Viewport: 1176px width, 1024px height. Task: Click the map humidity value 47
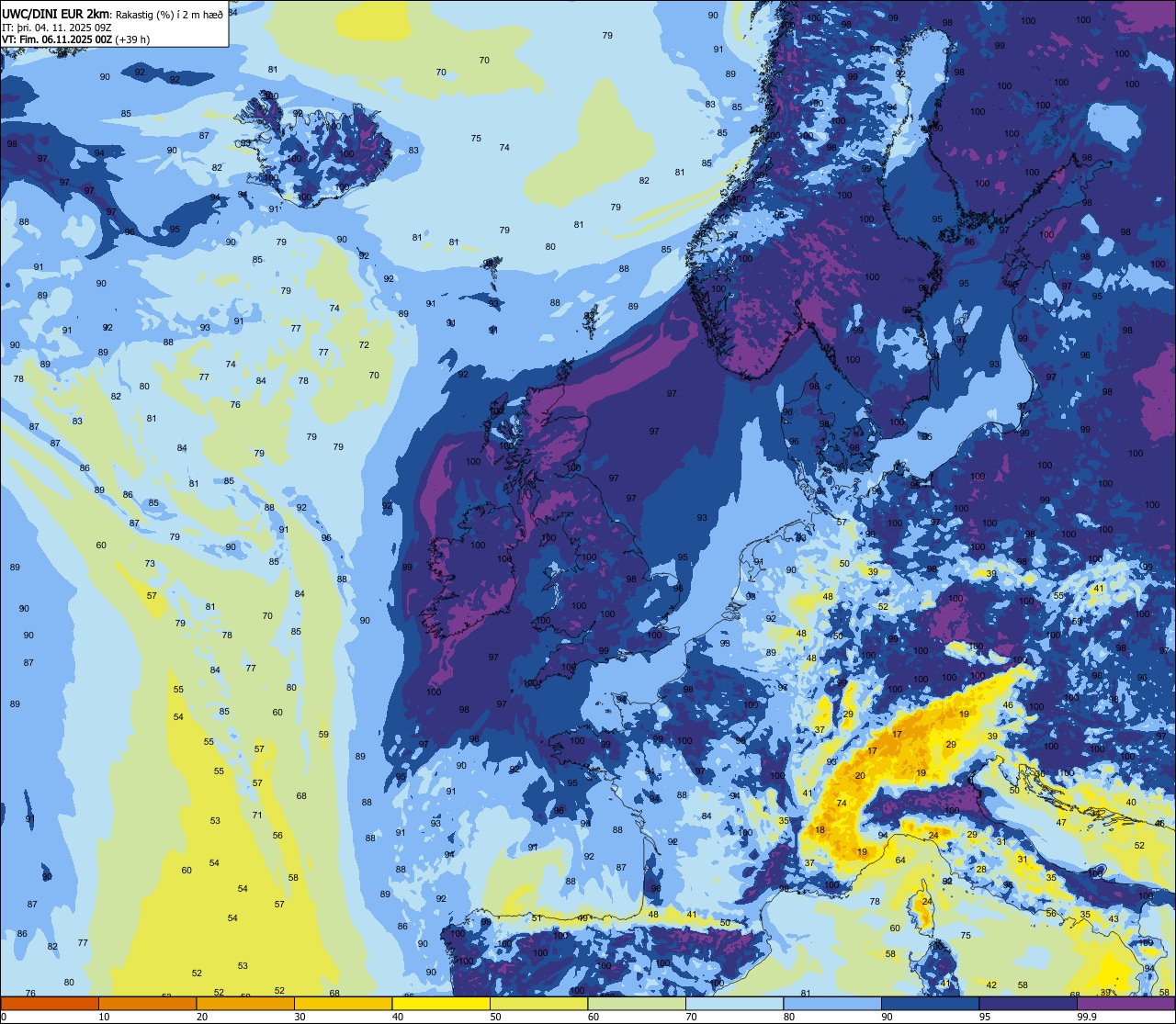[1061, 823]
